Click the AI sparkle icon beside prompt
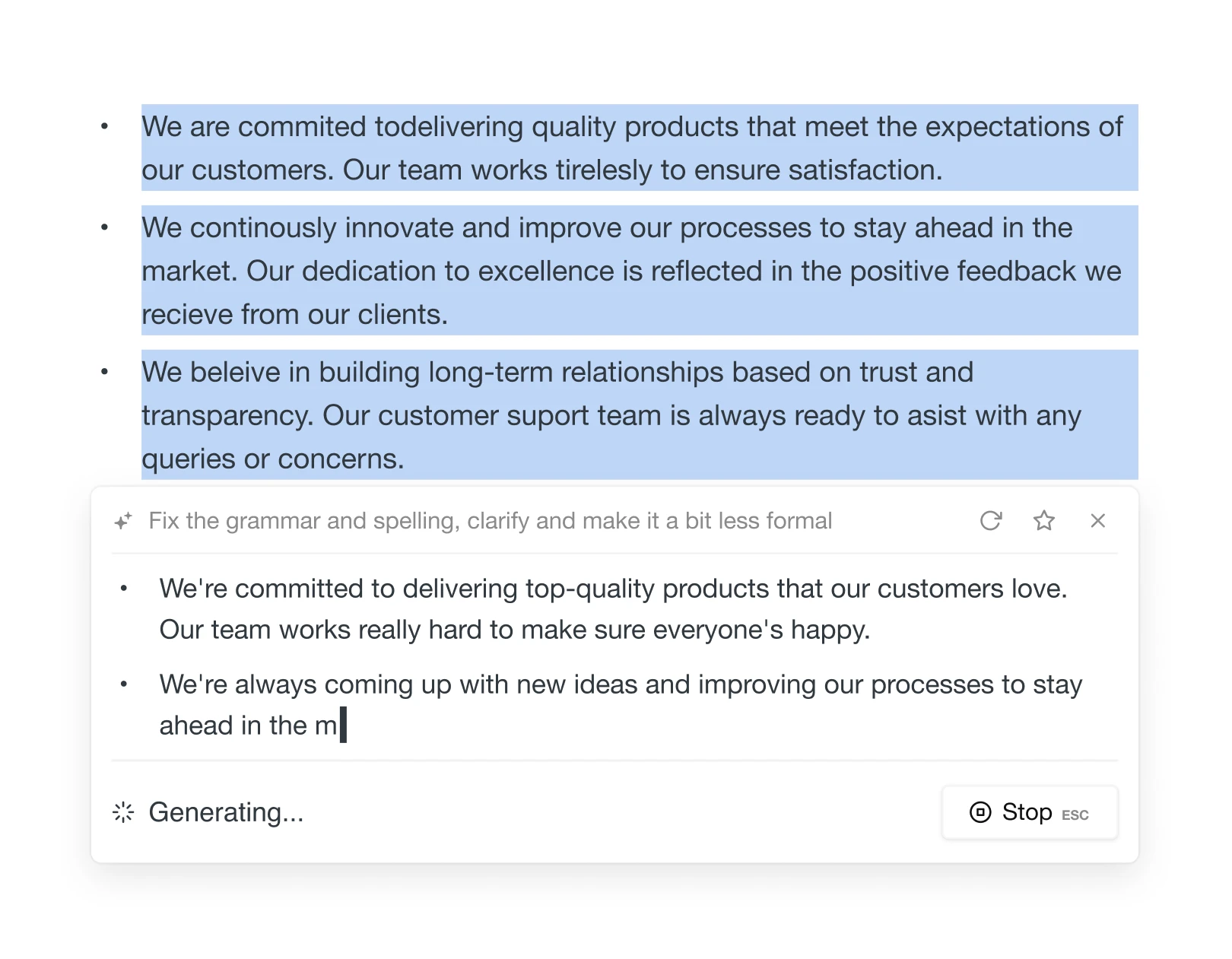The width and height of the screenshot is (1232, 959). tap(123, 521)
